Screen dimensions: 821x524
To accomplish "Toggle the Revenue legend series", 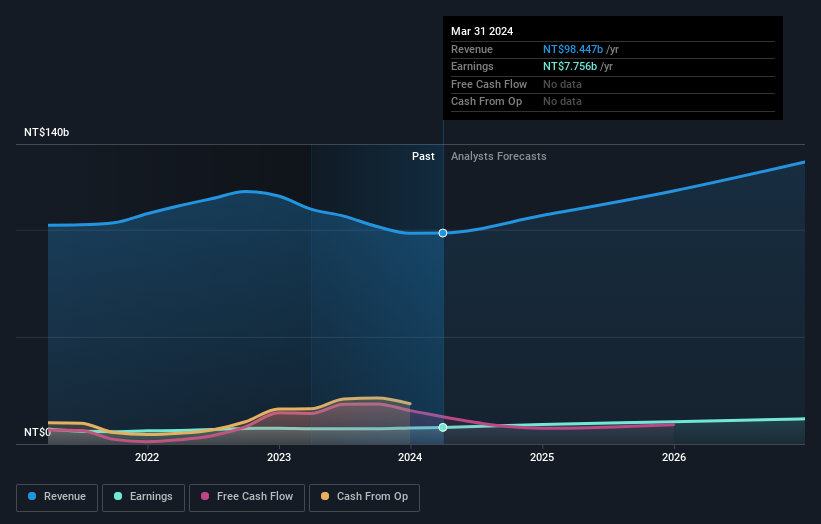I will (x=57, y=497).
